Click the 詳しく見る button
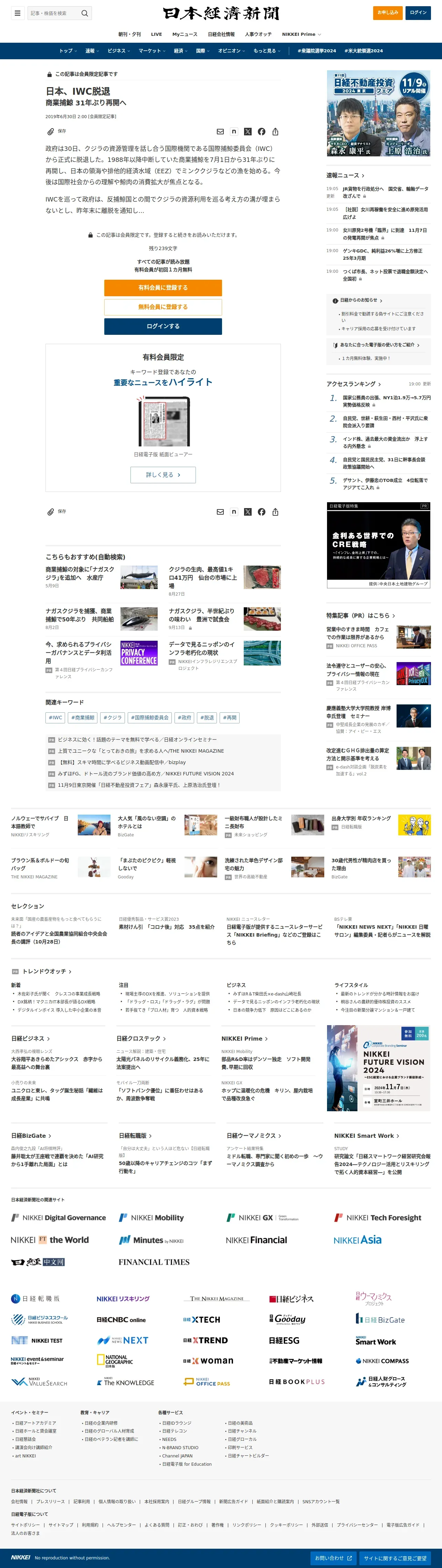This screenshot has width=442, height=1568. (x=163, y=475)
